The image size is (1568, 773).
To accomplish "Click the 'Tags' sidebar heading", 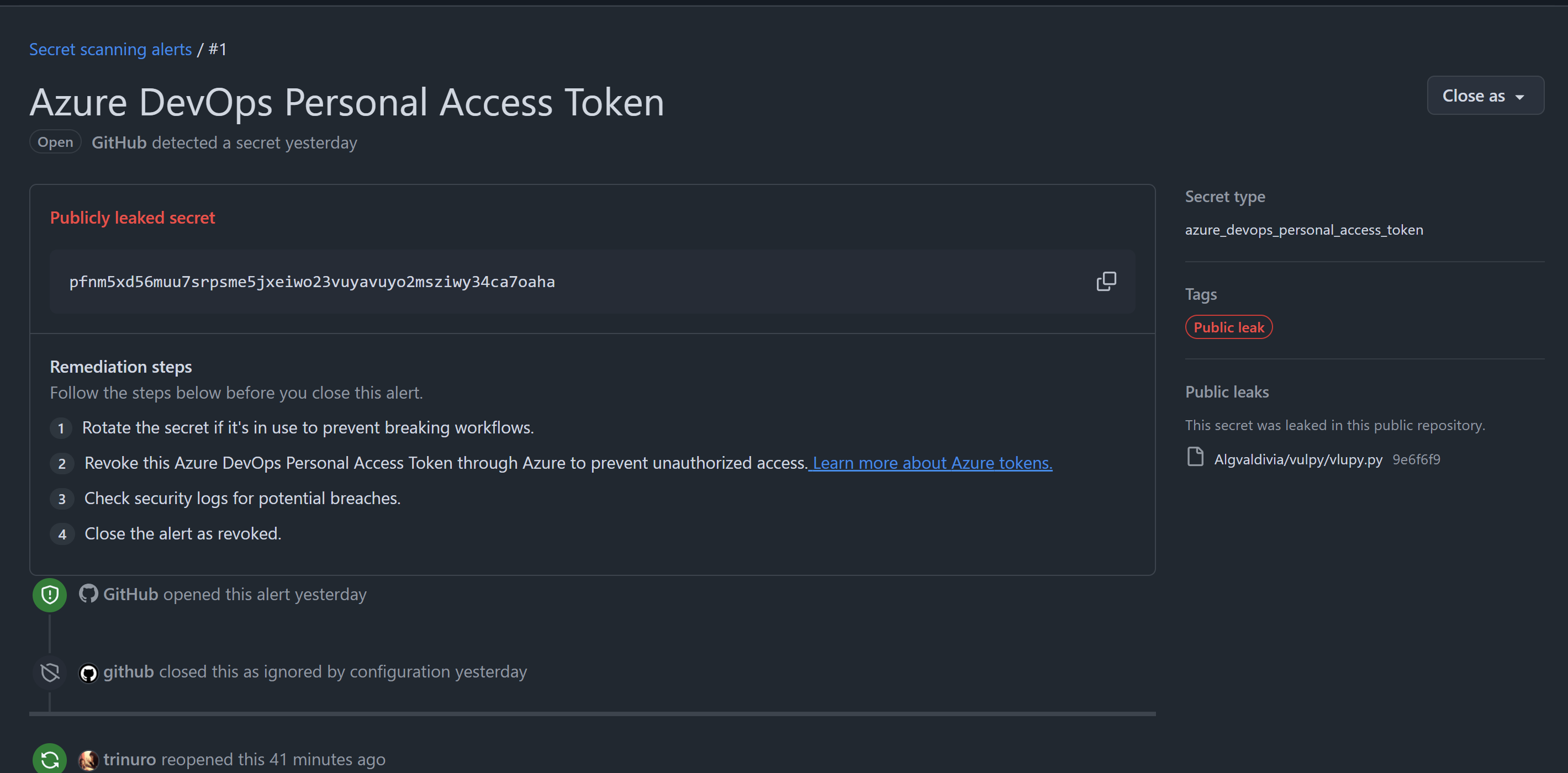I will tap(1201, 295).
